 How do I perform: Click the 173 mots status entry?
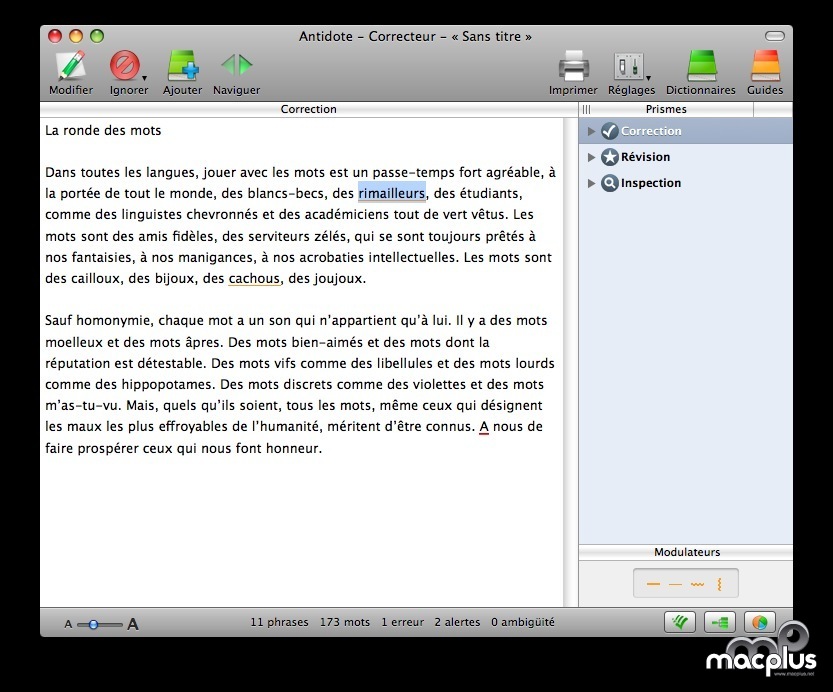345,622
